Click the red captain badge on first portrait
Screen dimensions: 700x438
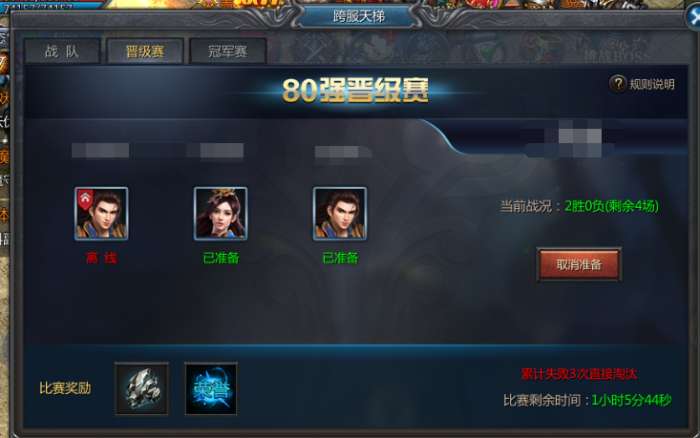tap(85, 199)
